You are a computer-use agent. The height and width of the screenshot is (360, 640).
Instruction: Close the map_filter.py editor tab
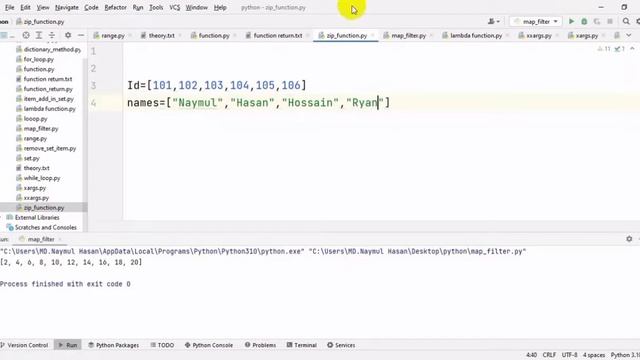(431, 36)
